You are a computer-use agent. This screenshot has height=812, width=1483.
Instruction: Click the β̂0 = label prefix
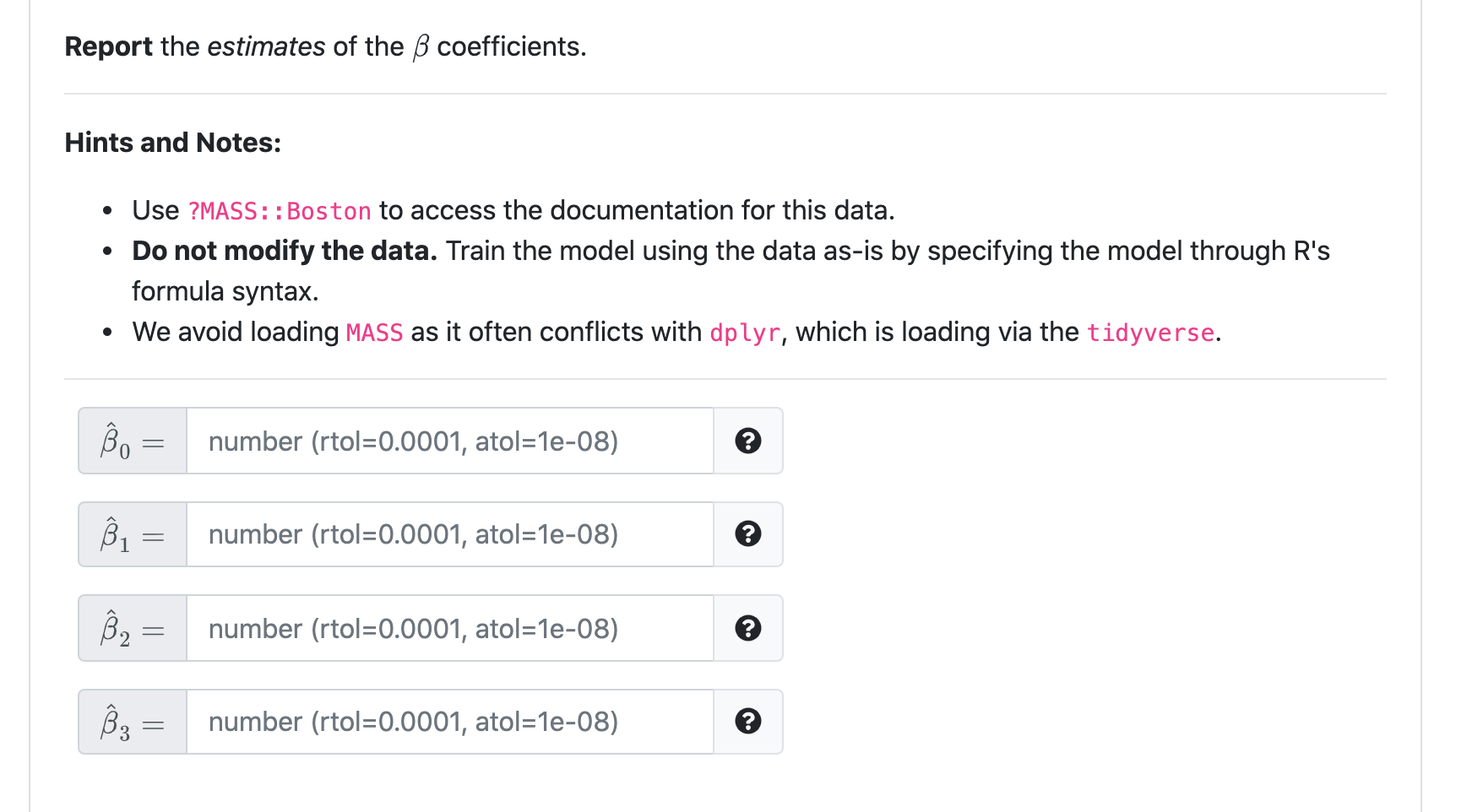133,441
